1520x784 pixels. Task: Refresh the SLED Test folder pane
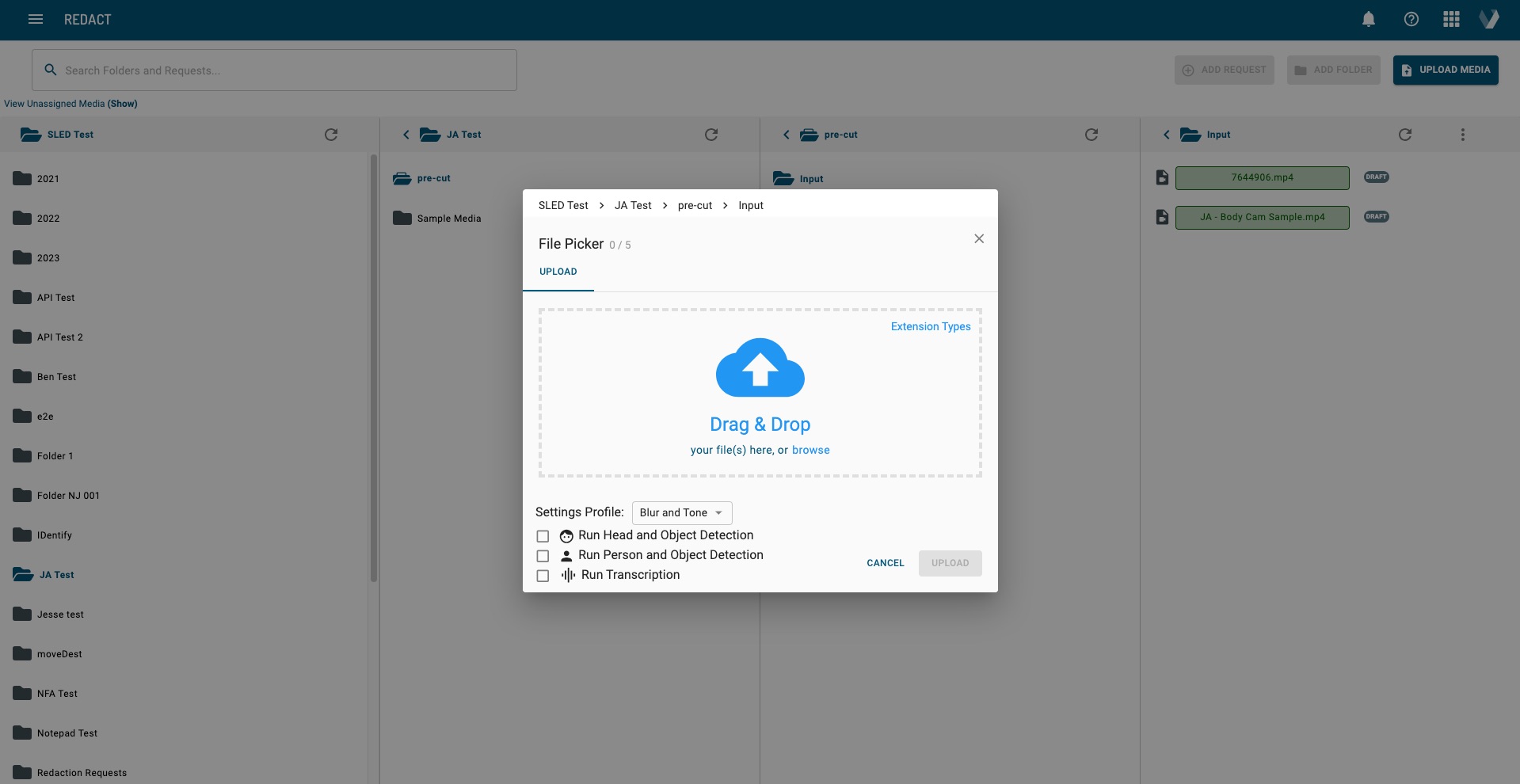(332, 135)
